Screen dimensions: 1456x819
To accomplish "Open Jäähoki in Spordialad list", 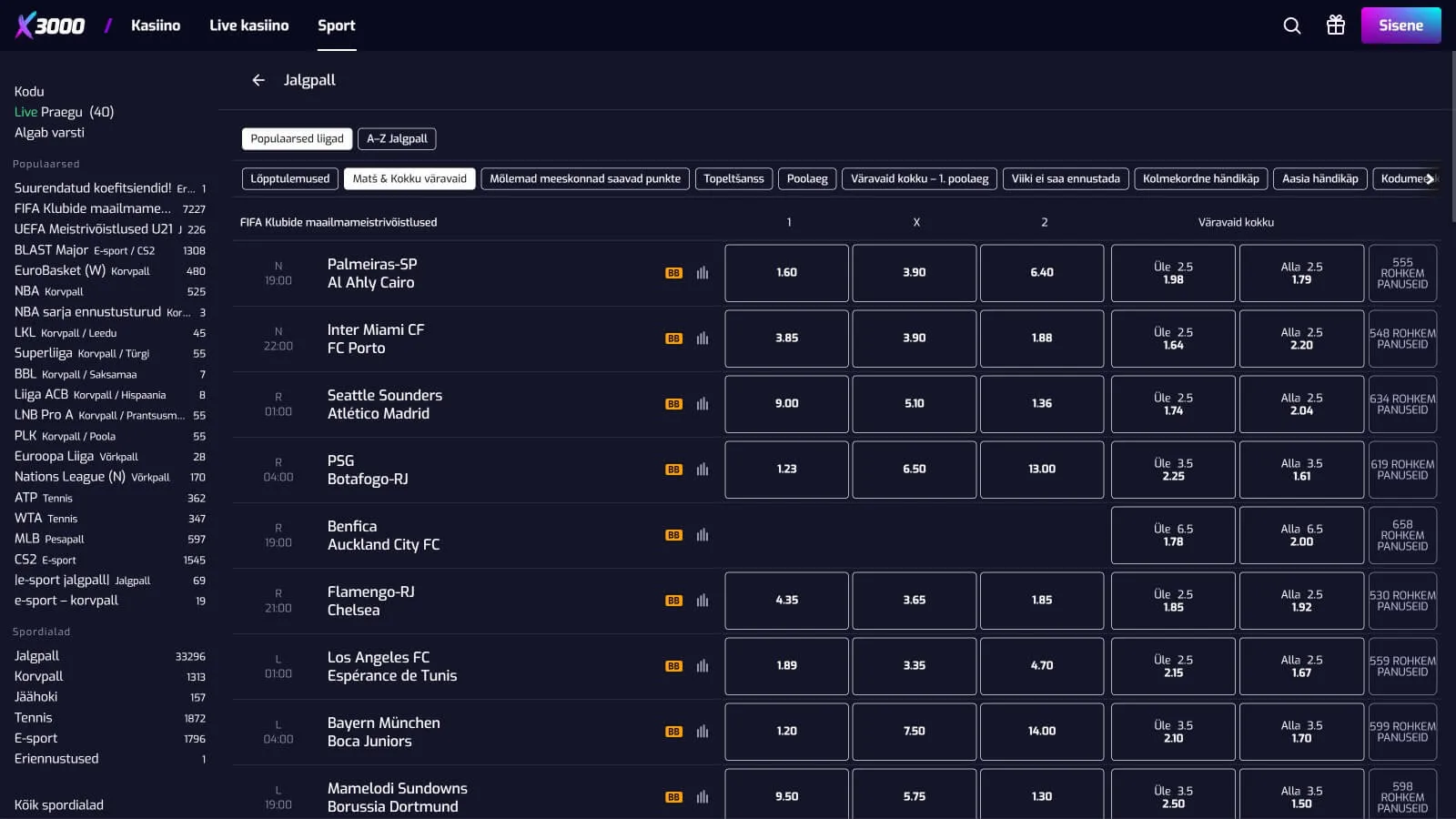I will (110, 697).
